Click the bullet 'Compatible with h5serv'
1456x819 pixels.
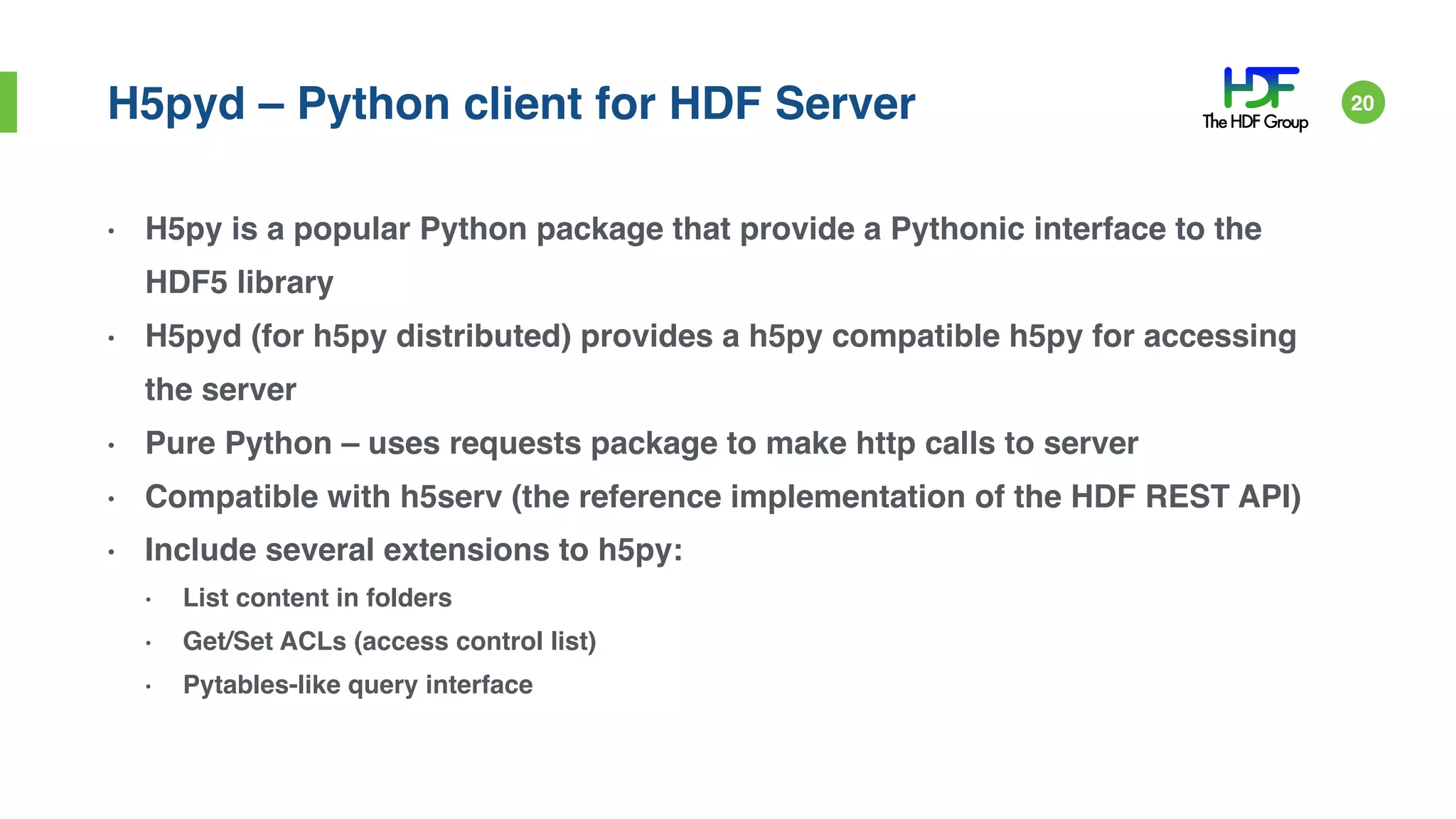pos(723,497)
